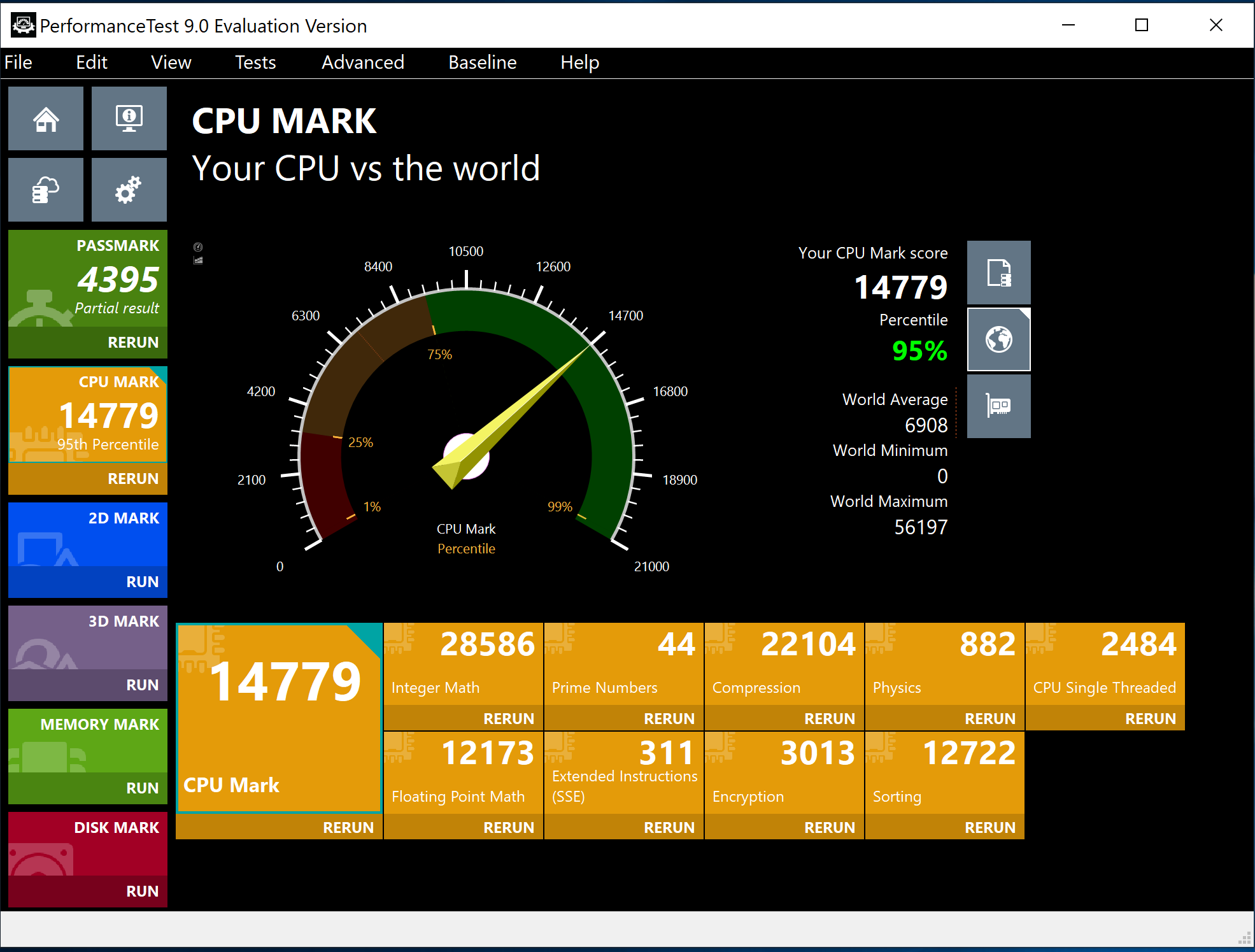Click the document with drives icon
Viewport: 1255px width, 952px height.
click(998, 273)
